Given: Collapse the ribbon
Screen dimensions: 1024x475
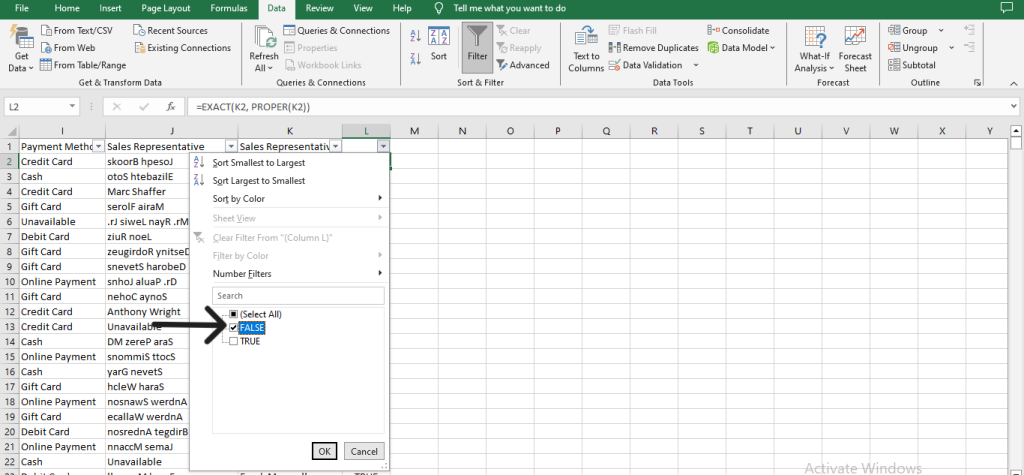Looking at the screenshot, I should [x=1014, y=83].
